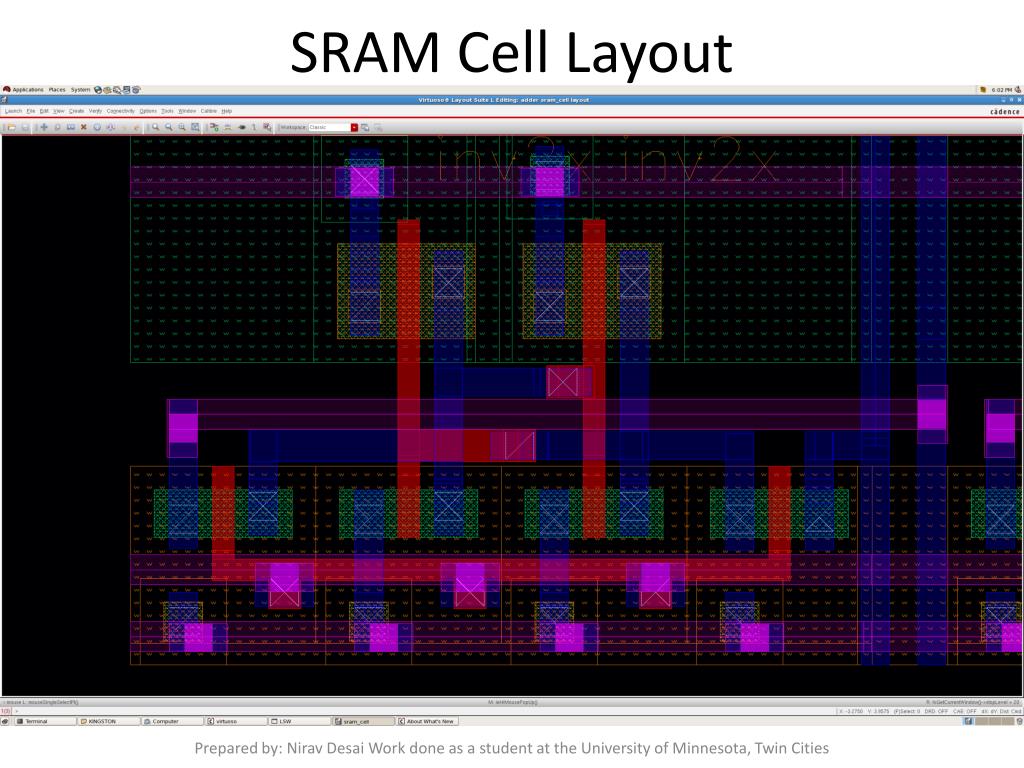This screenshot has width=1024, height=768.
Task: Click the third magnifier zoom icon
Action: pos(182,127)
